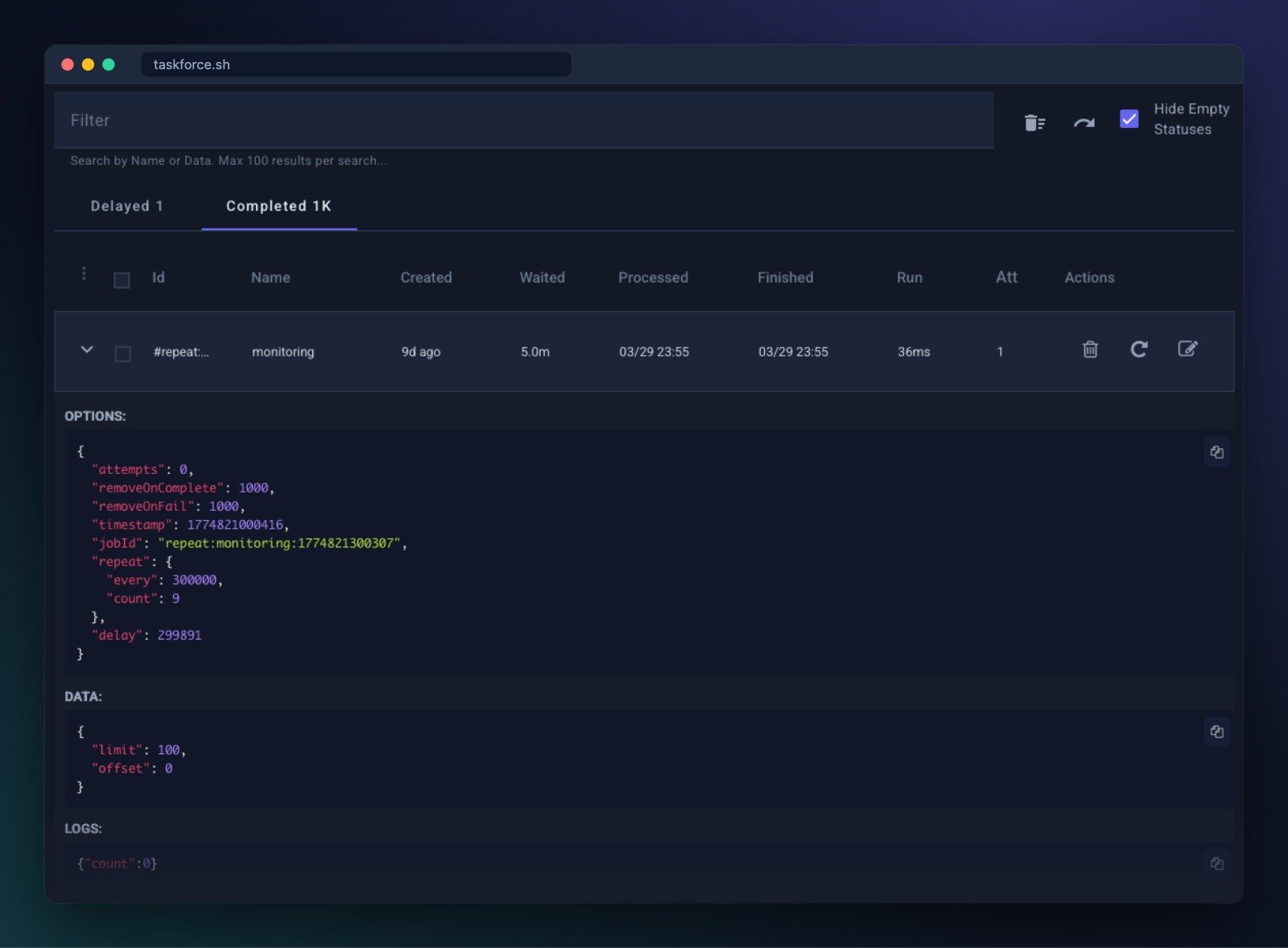Click the 36ms run time value
The image size is (1288, 948).
914,352
